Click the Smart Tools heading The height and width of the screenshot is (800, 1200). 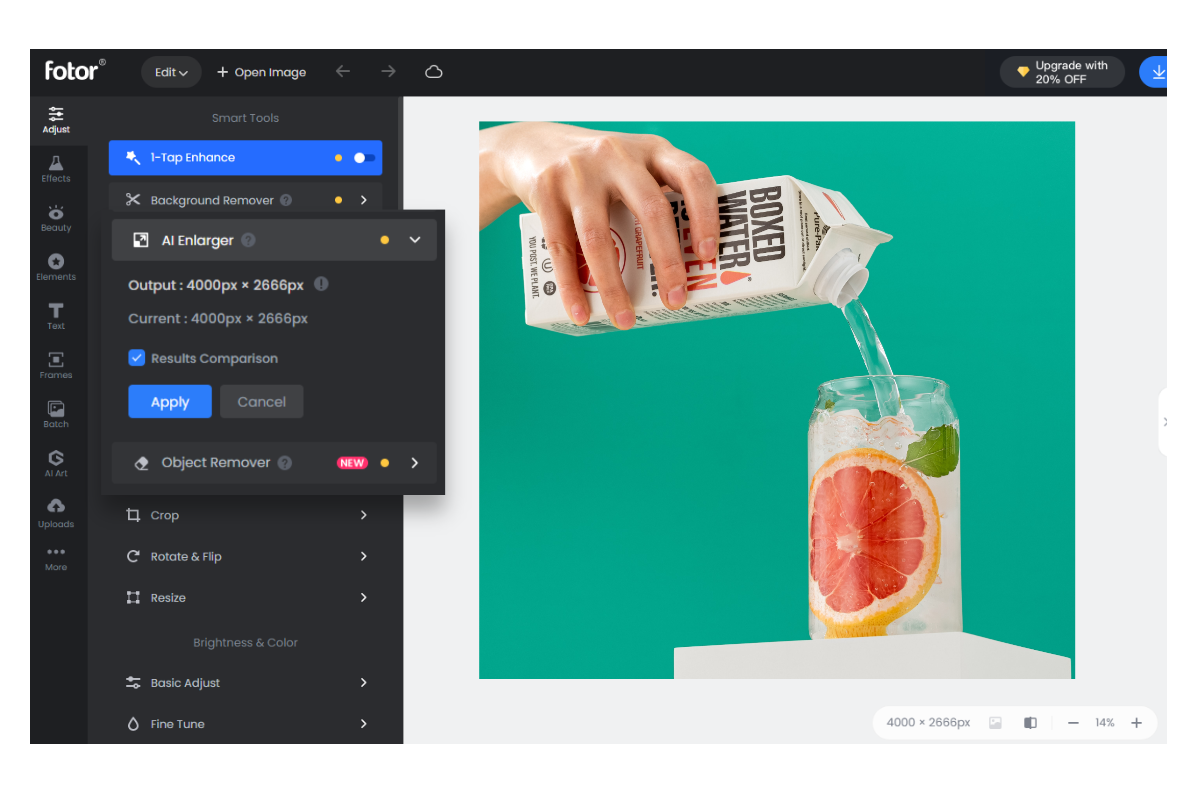245,118
